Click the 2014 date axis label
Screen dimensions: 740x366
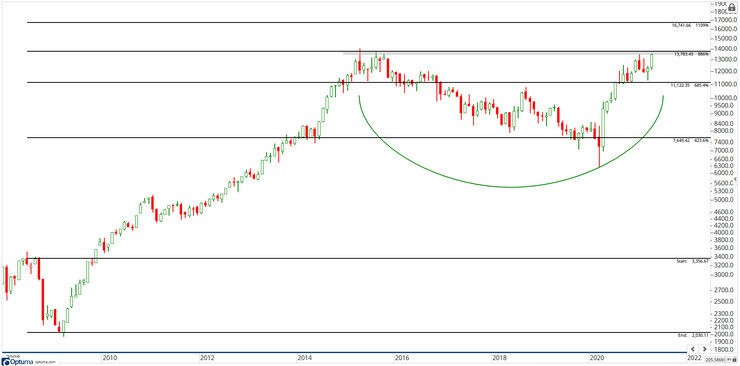pyautogui.click(x=305, y=358)
